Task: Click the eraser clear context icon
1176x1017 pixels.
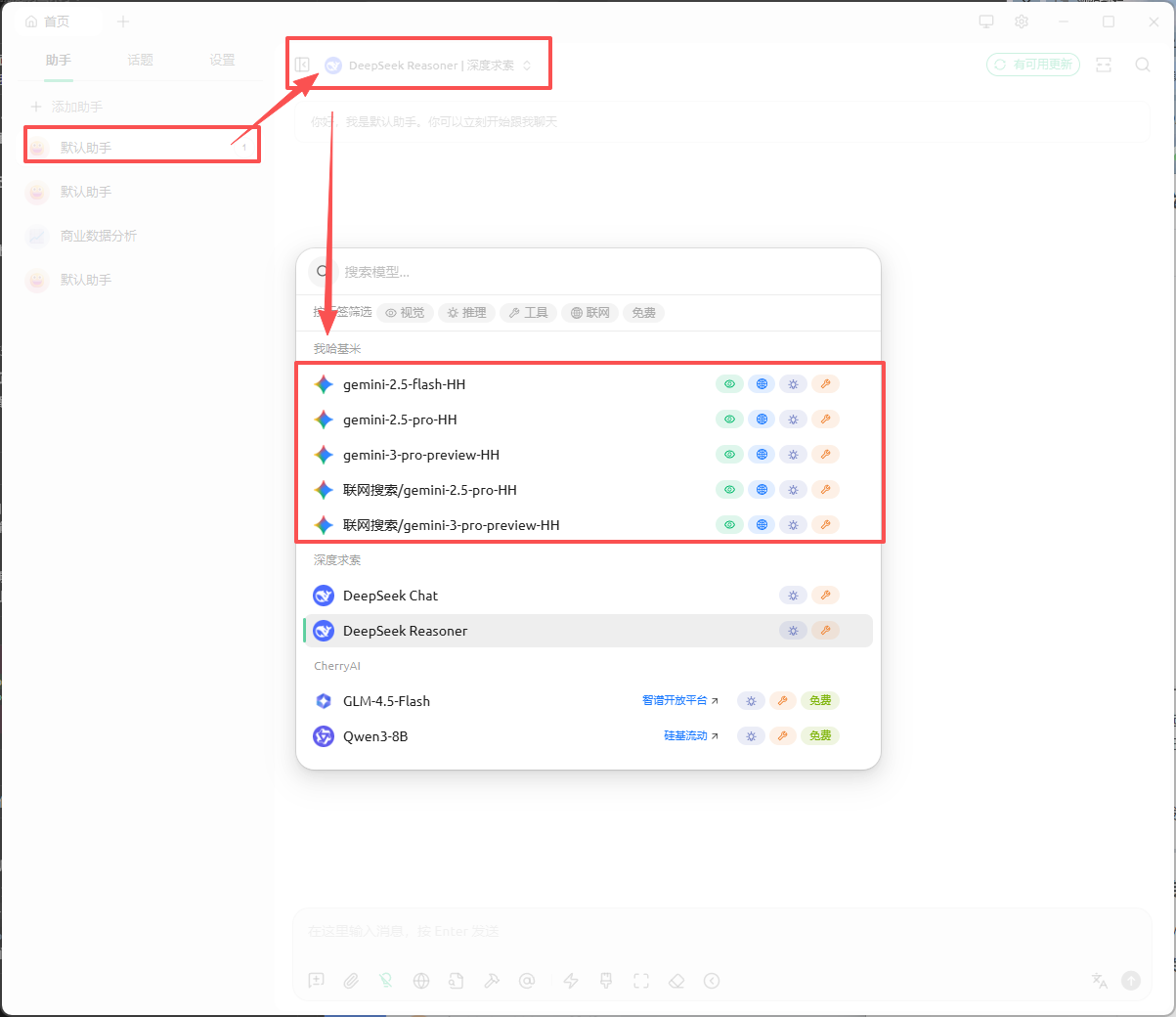Action: click(676, 981)
